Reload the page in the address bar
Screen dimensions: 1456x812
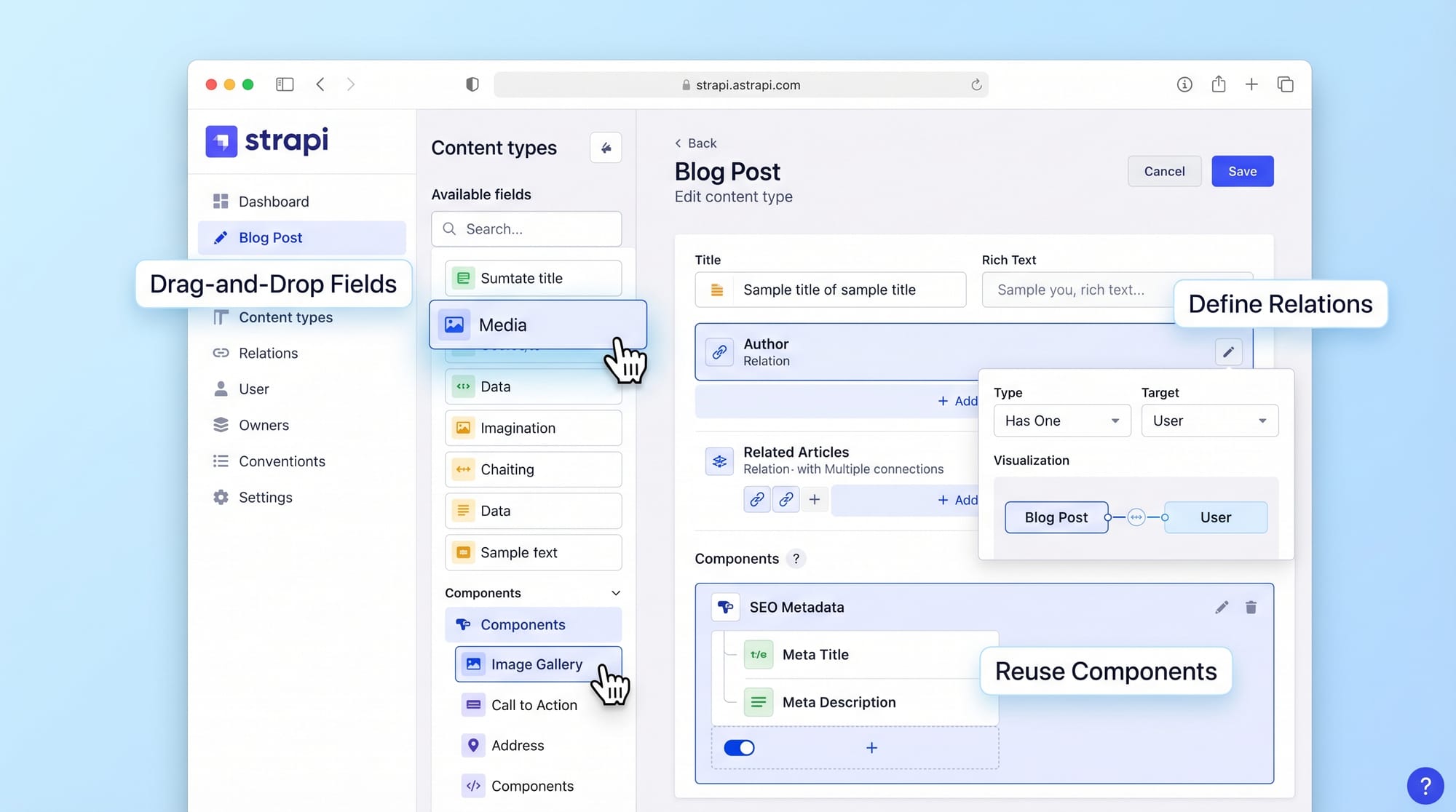pyautogui.click(x=976, y=84)
